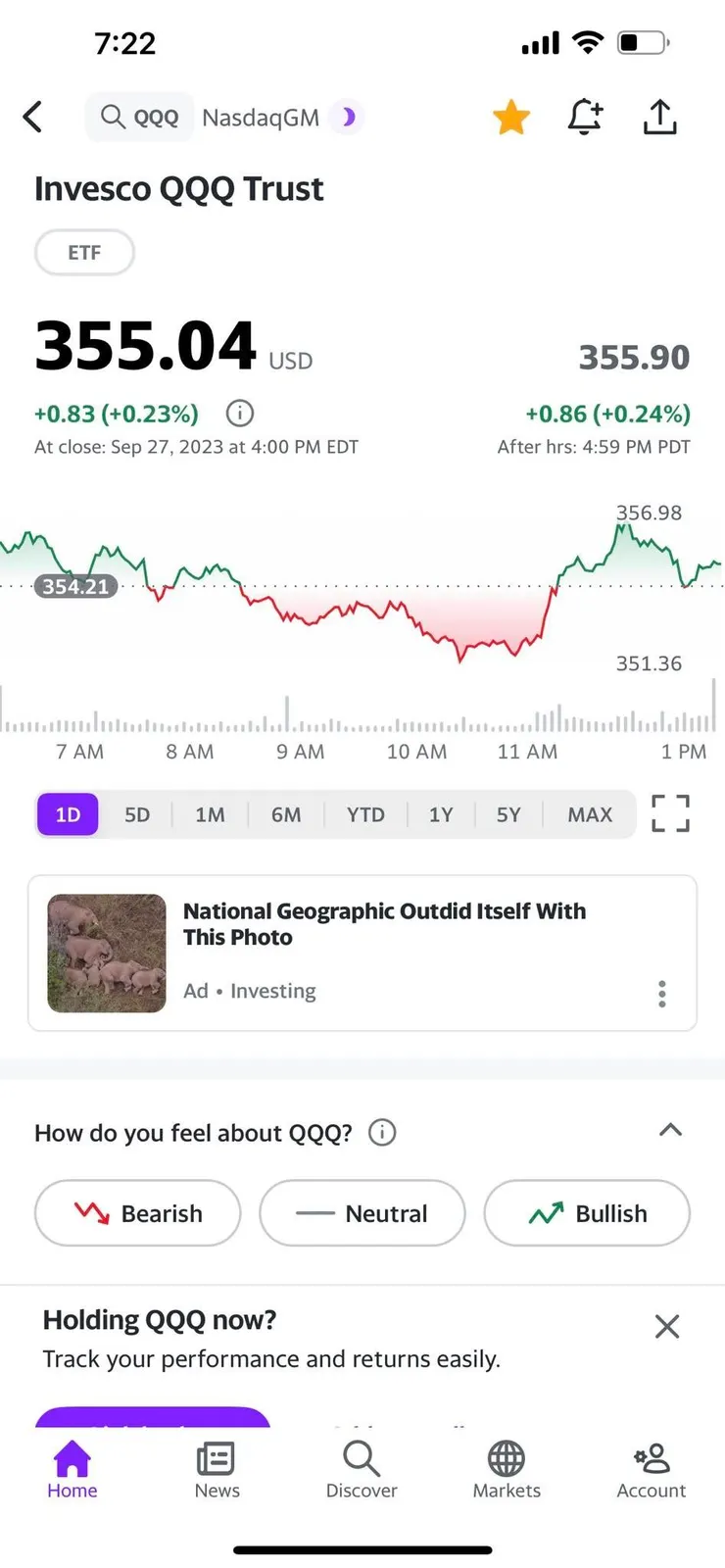The height and width of the screenshot is (1568, 725).
Task: Switch chart to 5D range
Action: point(137,814)
